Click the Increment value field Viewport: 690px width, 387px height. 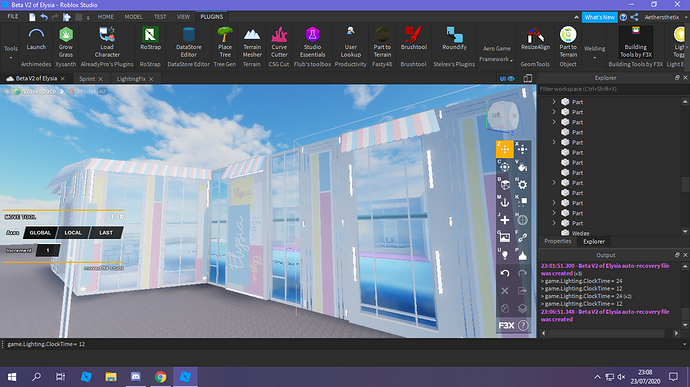click(x=48, y=251)
